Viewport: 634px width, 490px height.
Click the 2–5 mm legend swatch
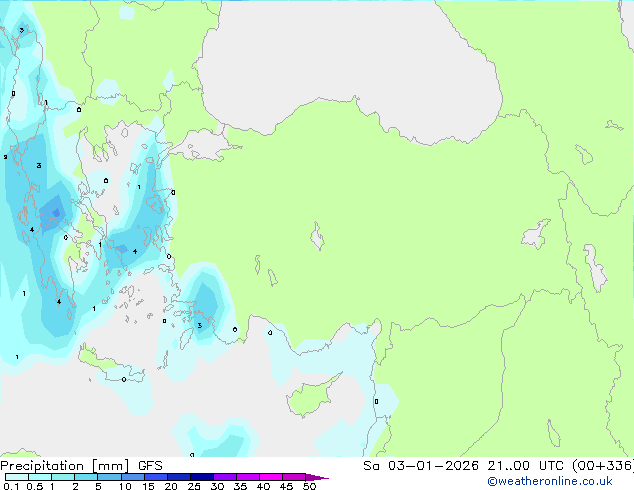coord(86,477)
